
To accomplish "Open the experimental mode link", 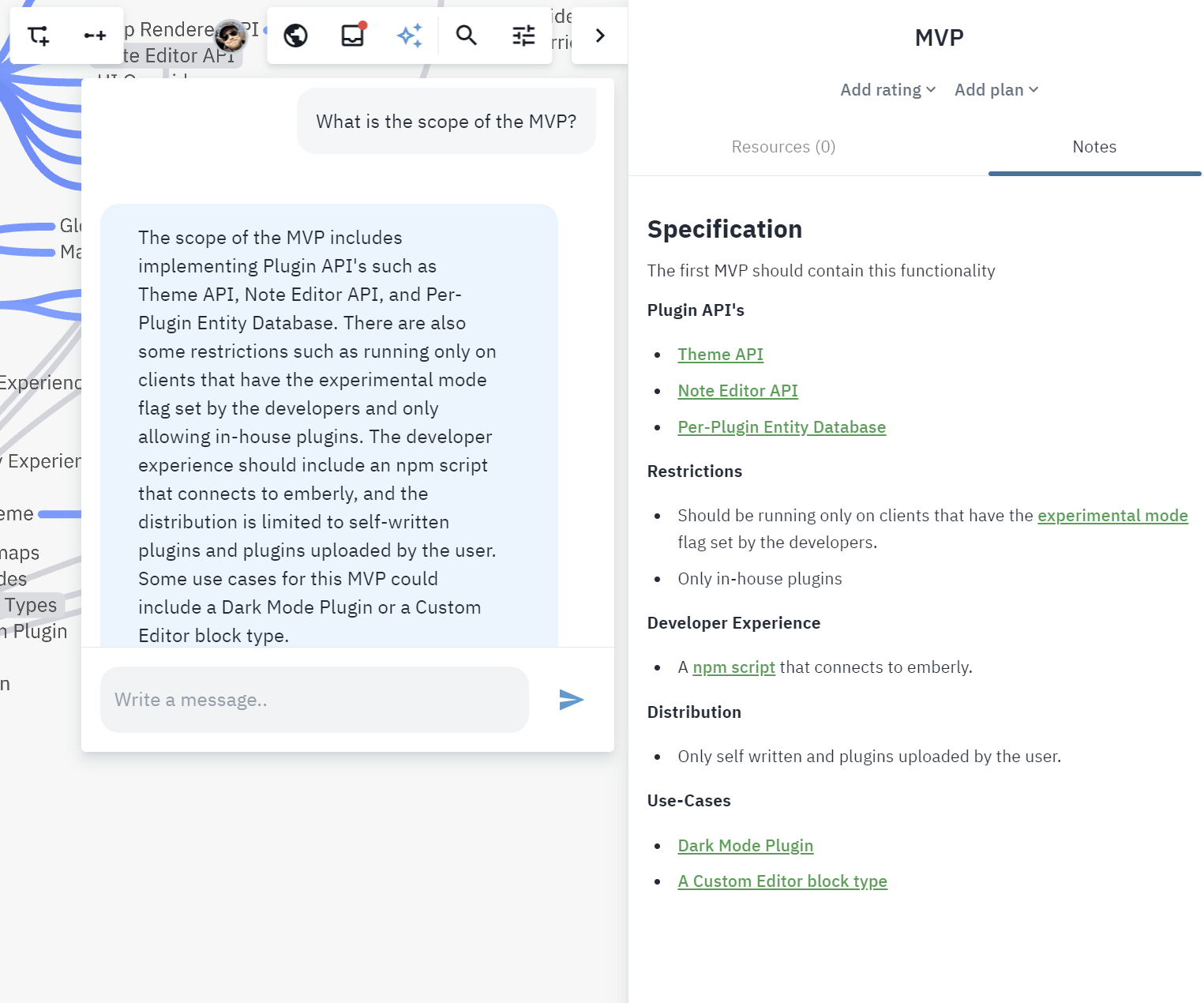I will [x=1112, y=516].
